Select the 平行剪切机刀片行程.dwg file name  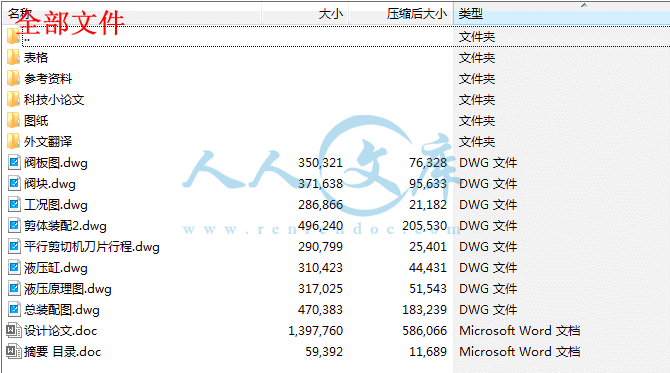(x=91, y=247)
